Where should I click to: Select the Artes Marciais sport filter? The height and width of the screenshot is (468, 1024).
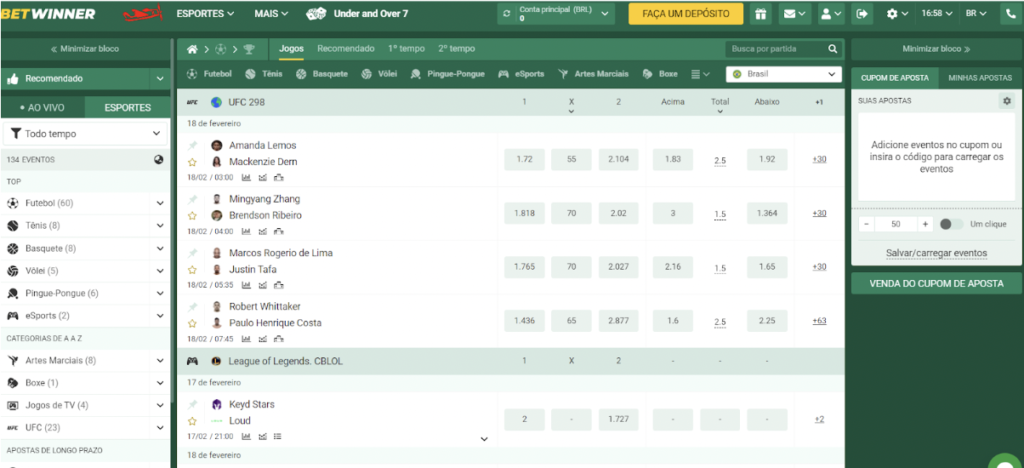(594, 74)
